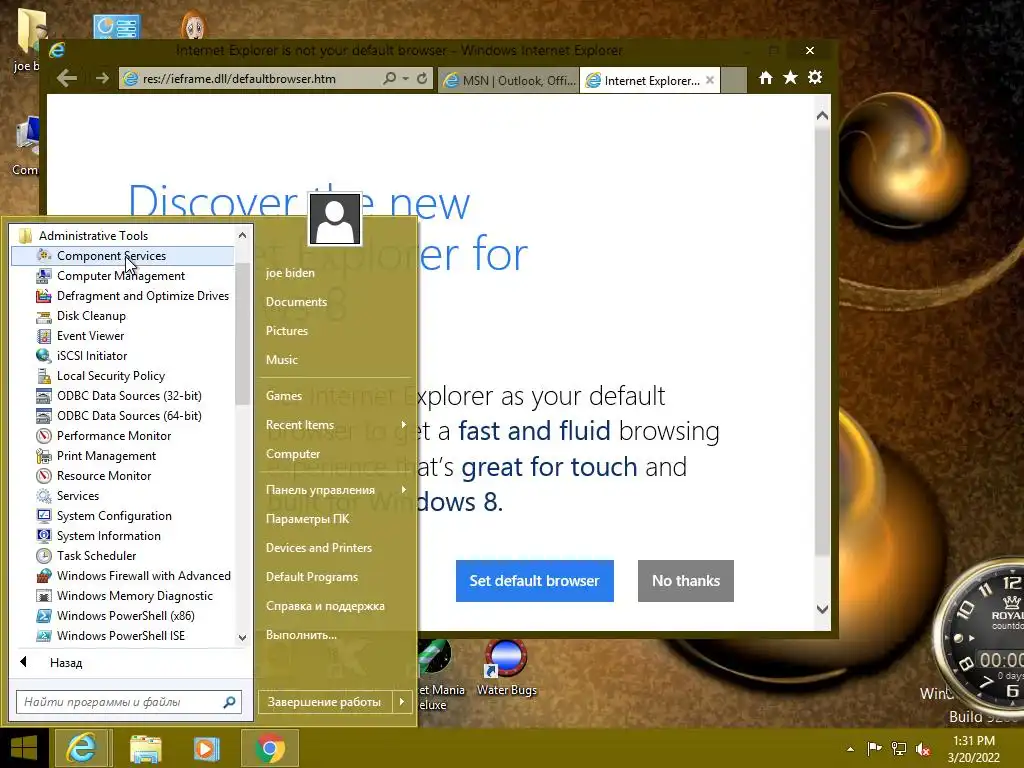The image size is (1024, 768).
Task: Click the muted volume tray icon
Action: coord(923,748)
